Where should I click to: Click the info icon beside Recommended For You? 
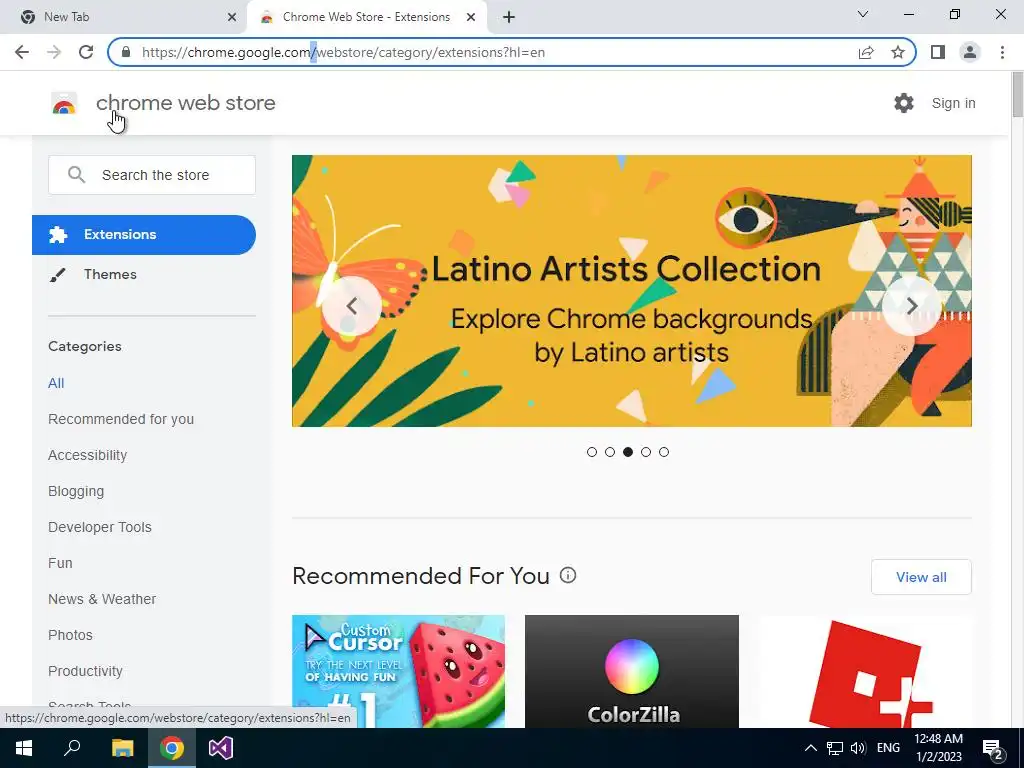point(568,575)
